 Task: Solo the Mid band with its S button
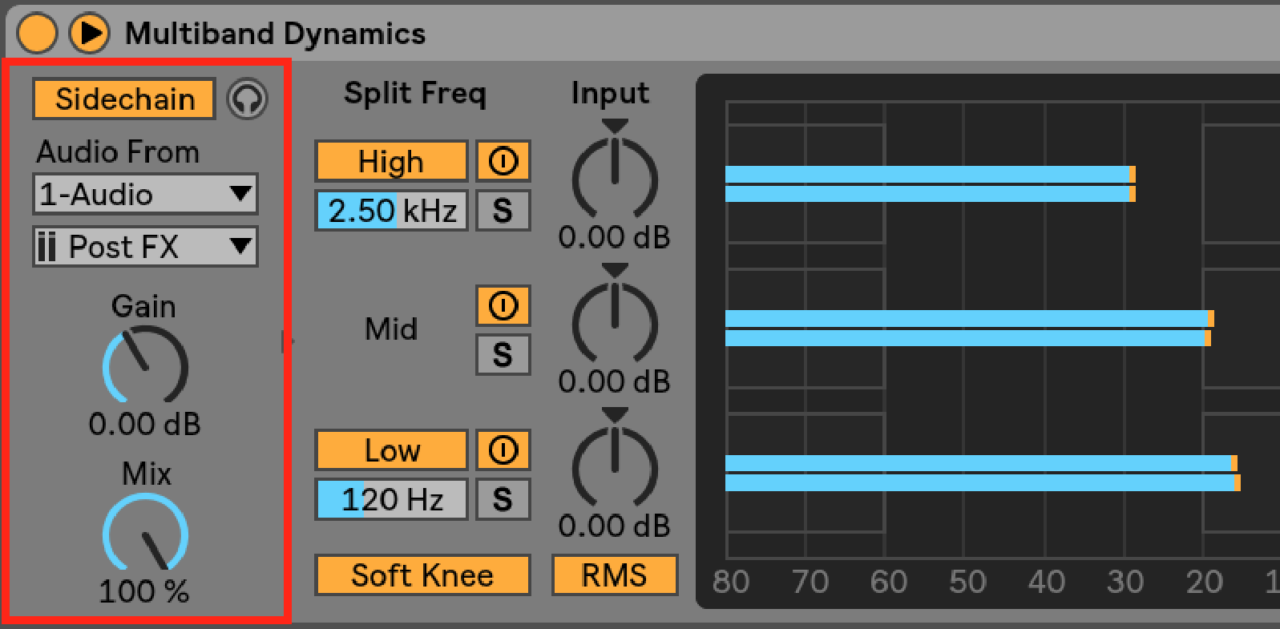503,355
